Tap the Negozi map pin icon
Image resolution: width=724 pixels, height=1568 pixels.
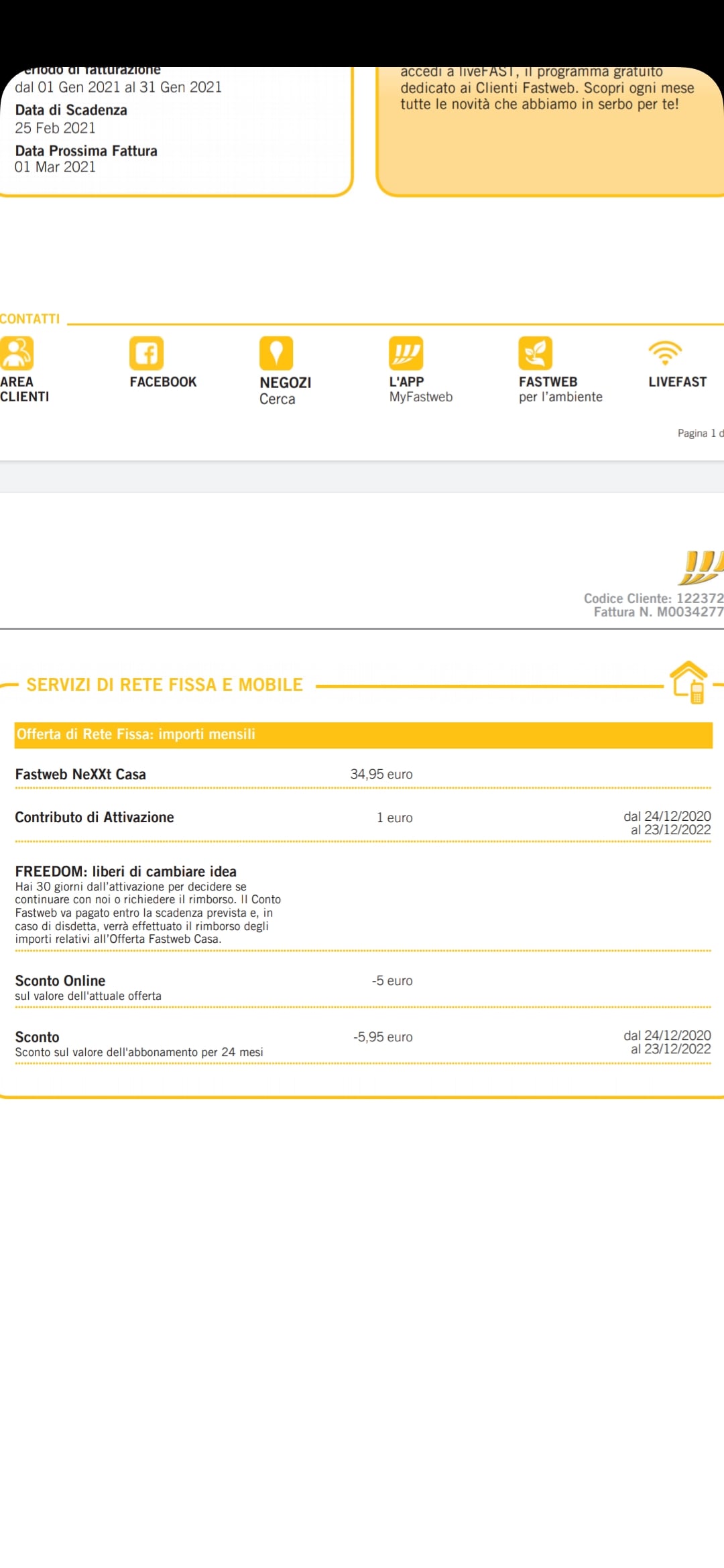click(x=276, y=353)
